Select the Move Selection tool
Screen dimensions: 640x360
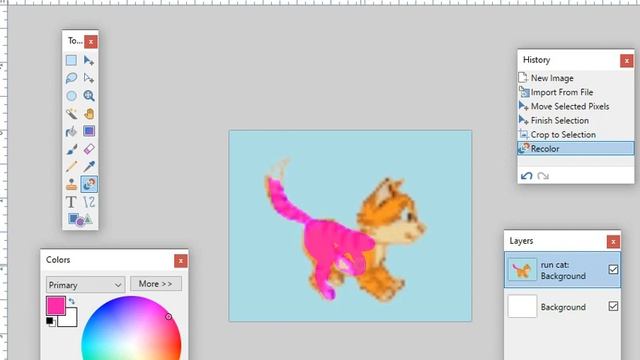89,78
